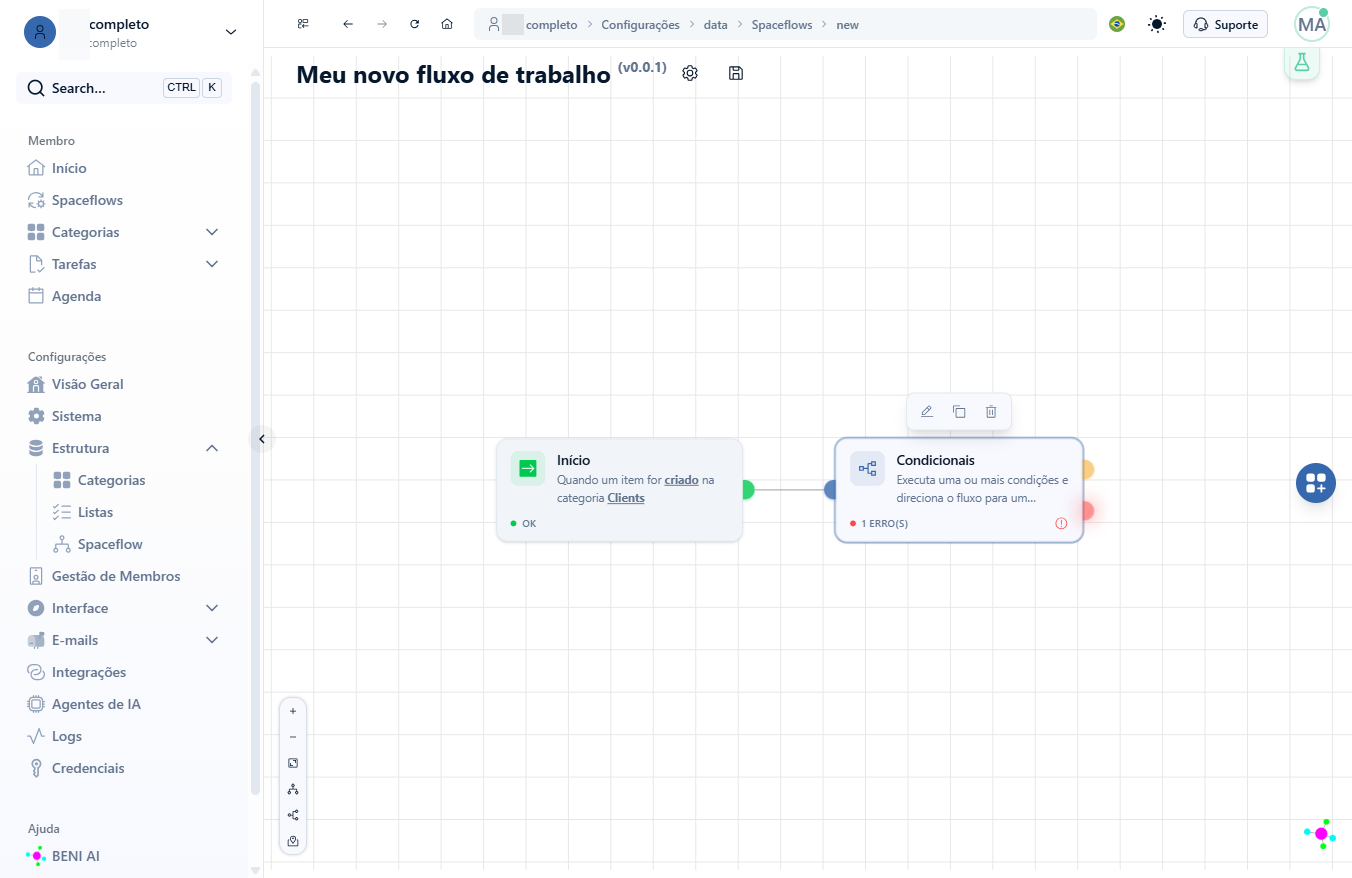Duplicate the Condicionais node
Image resolution: width=1352 pixels, height=878 pixels.
pyautogui.click(x=959, y=411)
